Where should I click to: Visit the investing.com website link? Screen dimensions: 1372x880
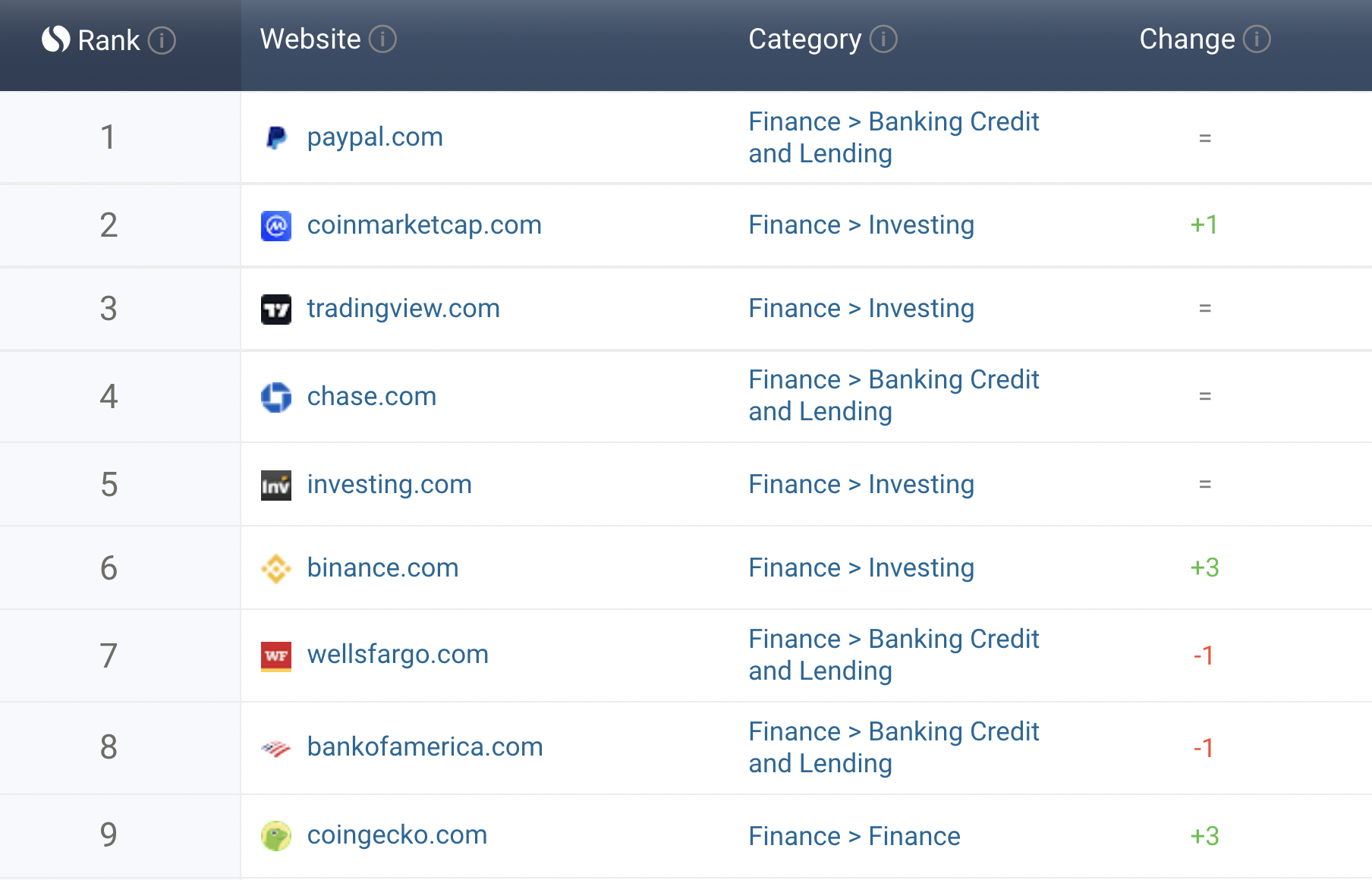coord(389,485)
